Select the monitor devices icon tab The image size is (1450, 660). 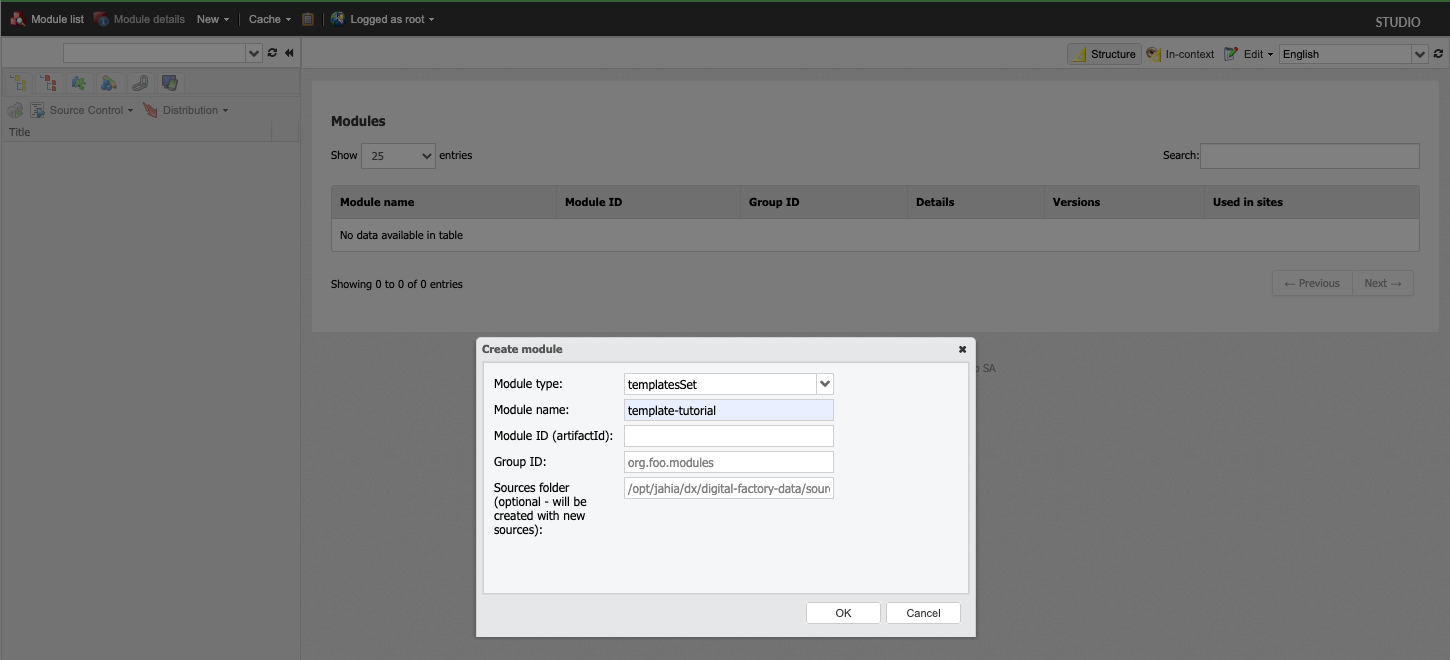click(x=170, y=83)
